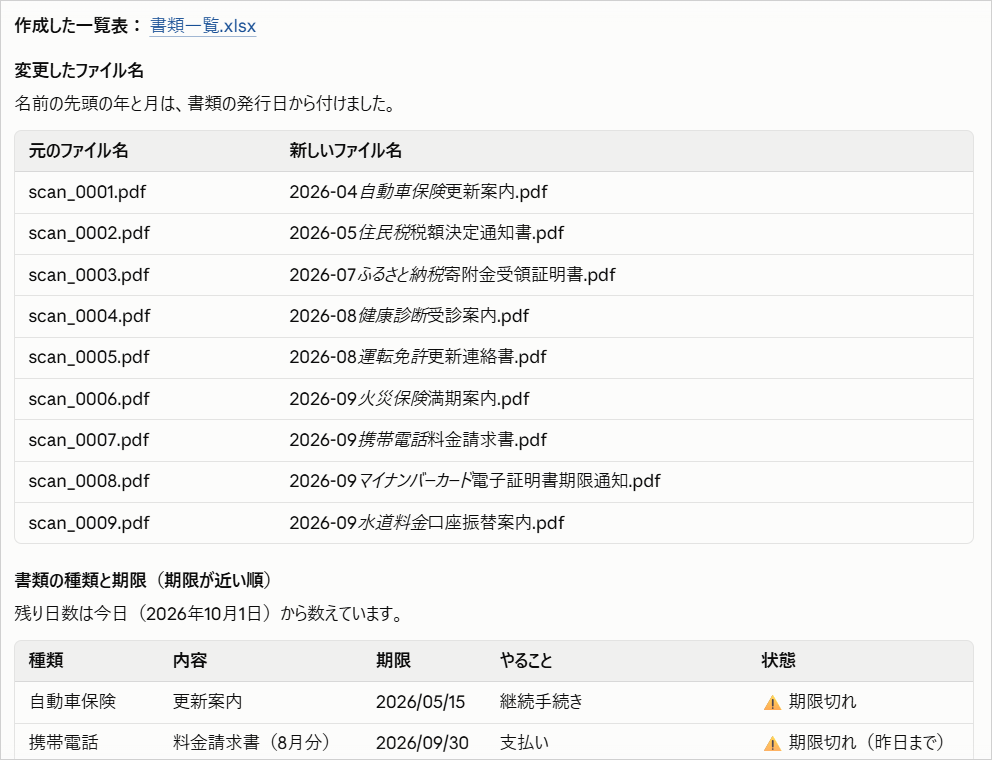Screen dimensions: 992x760
Task: Select the scan_0005.pdf cell
Action: click(x=89, y=358)
